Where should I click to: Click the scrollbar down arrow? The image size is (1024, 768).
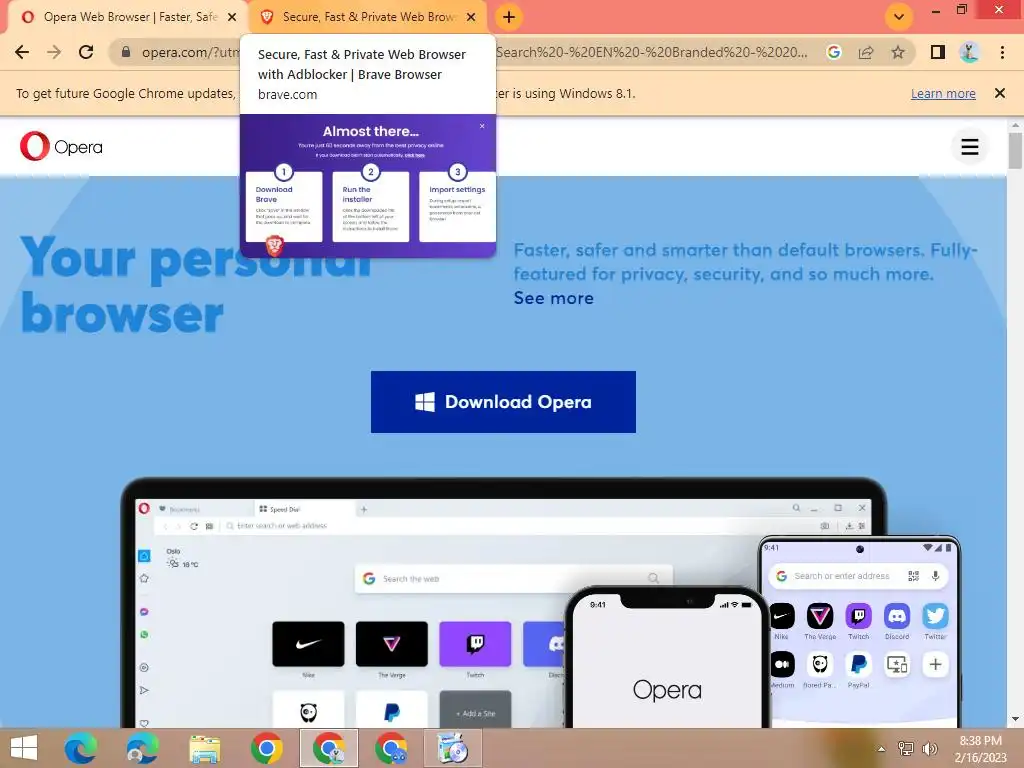[1015, 720]
